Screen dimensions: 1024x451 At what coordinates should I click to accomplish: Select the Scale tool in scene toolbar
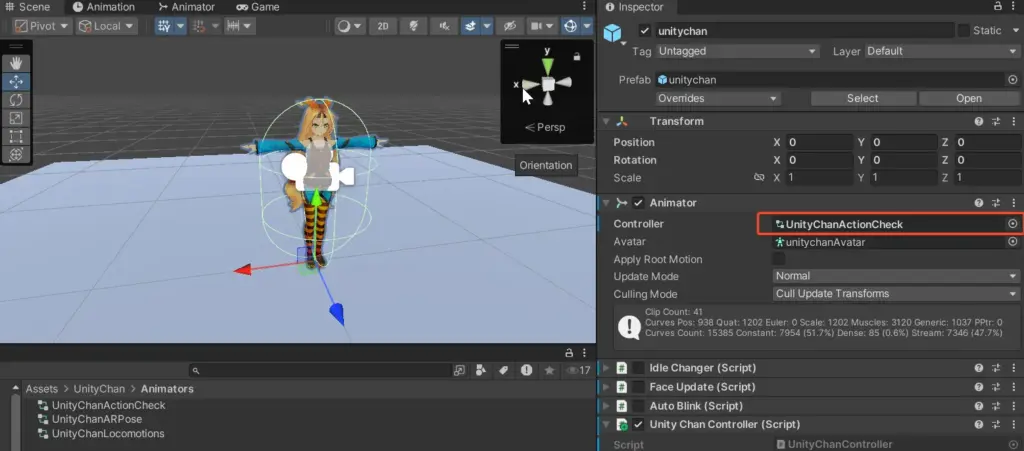point(16,118)
